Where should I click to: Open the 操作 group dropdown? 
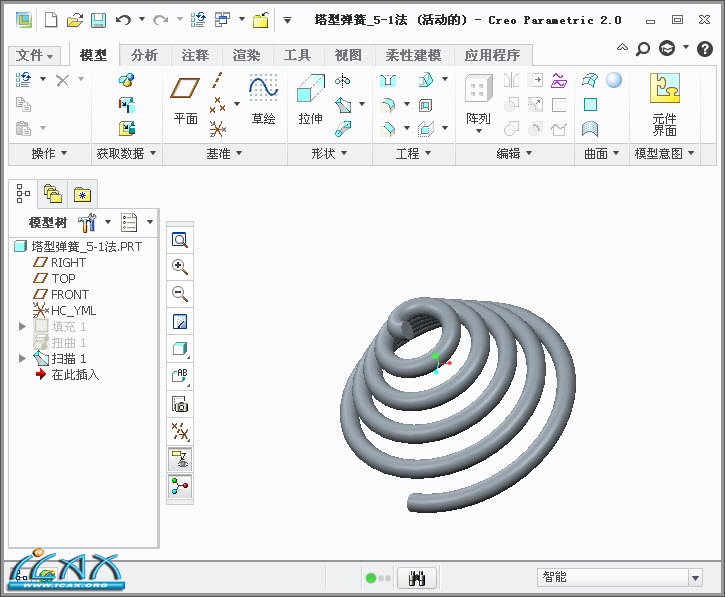coord(49,154)
